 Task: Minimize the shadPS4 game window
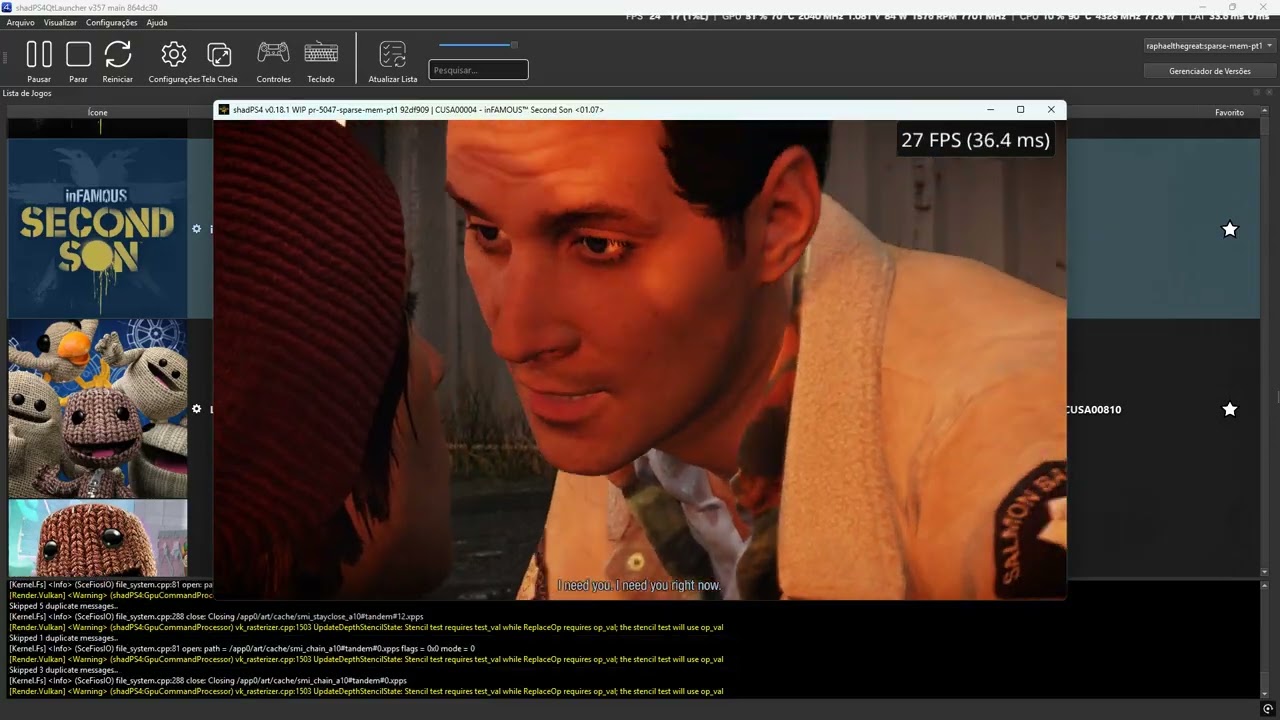(x=990, y=109)
